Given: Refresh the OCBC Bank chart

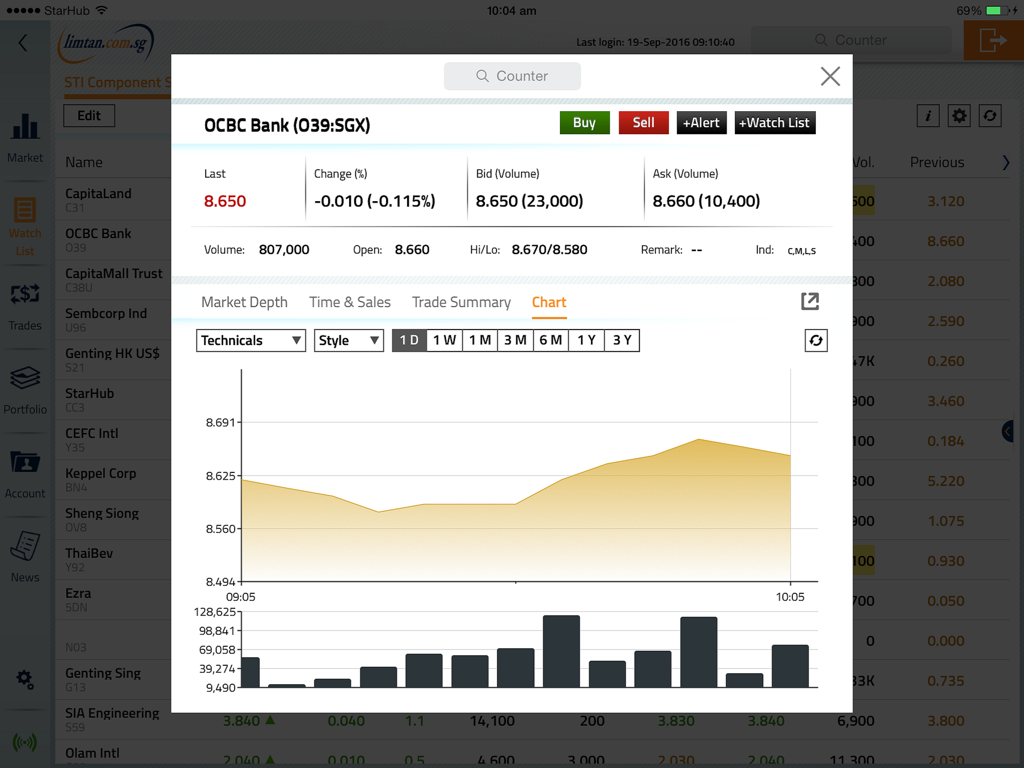Looking at the screenshot, I should pos(815,340).
